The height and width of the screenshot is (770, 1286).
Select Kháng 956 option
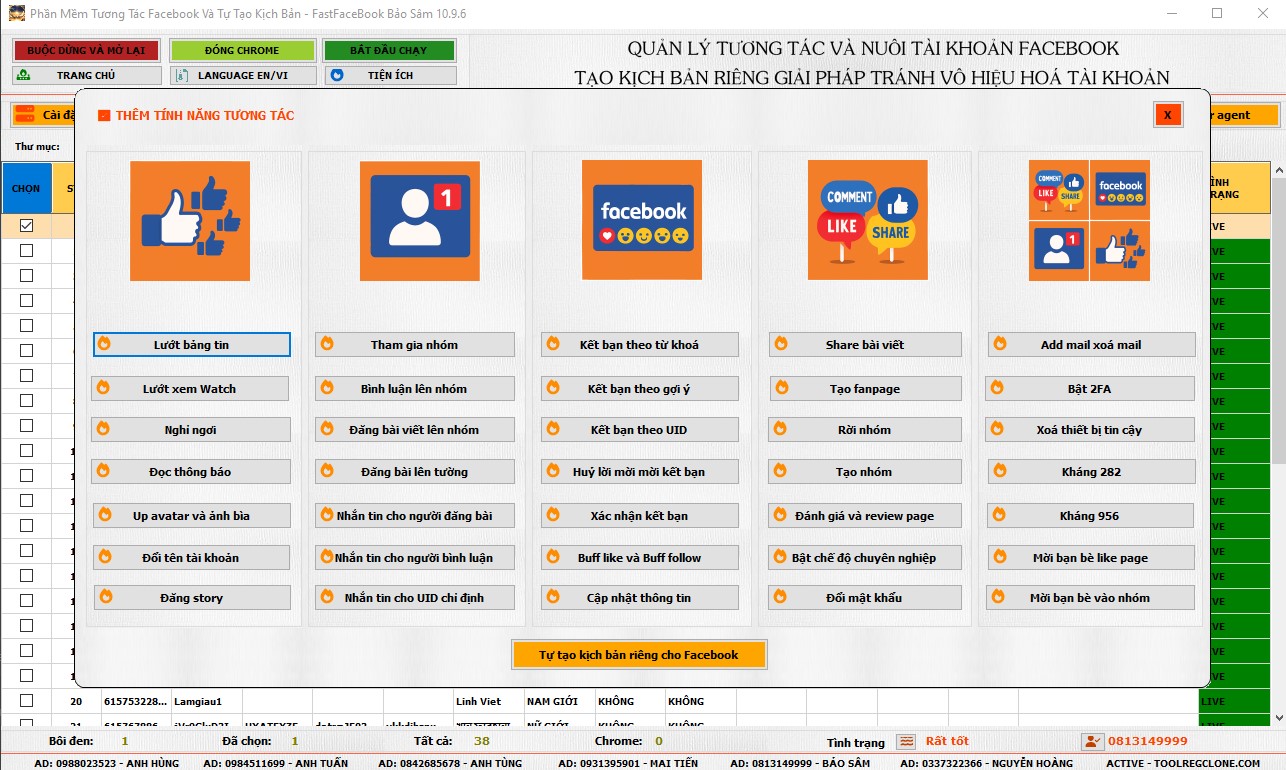coord(1091,516)
